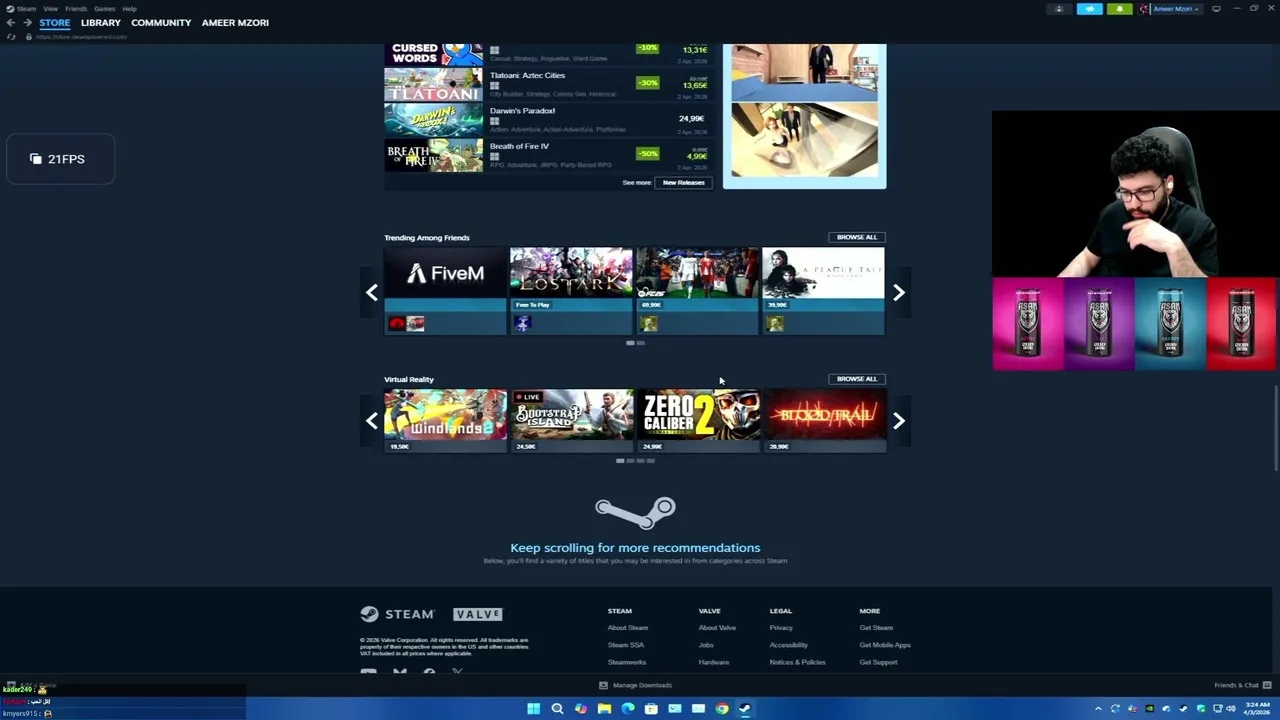
Task: Open the Cursed Words game thumbnail
Action: pos(434,54)
